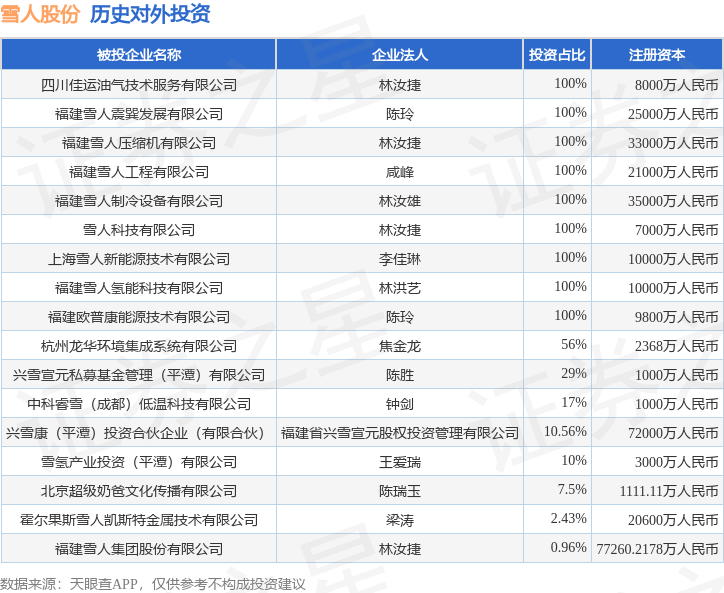This screenshot has width=724, height=593.
Task: Select 中科睿雪（成都）低温科技有限公司 name
Action: pos(139,404)
